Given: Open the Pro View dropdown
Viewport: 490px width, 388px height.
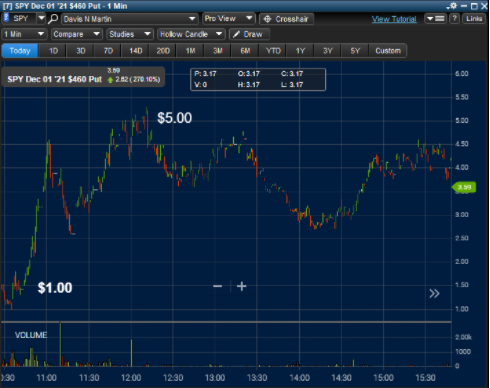Looking at the screenshot, I should click(x=229, y=19).
